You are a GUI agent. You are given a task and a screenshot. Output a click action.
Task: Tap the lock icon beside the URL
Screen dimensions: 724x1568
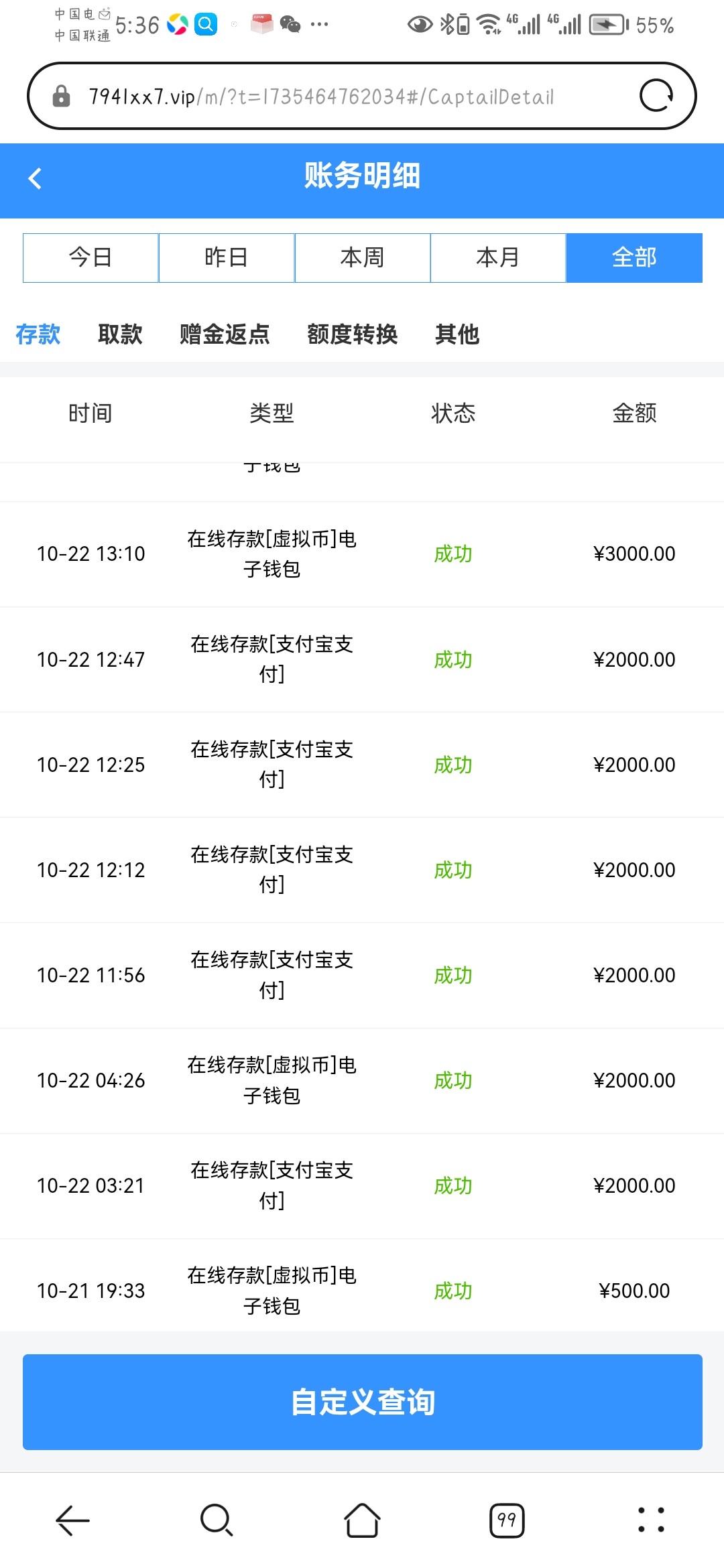click(61, 96)
